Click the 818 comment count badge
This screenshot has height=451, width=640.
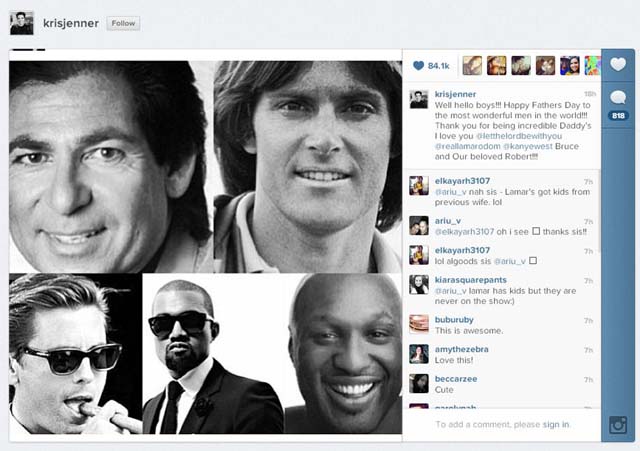[618, 116]
